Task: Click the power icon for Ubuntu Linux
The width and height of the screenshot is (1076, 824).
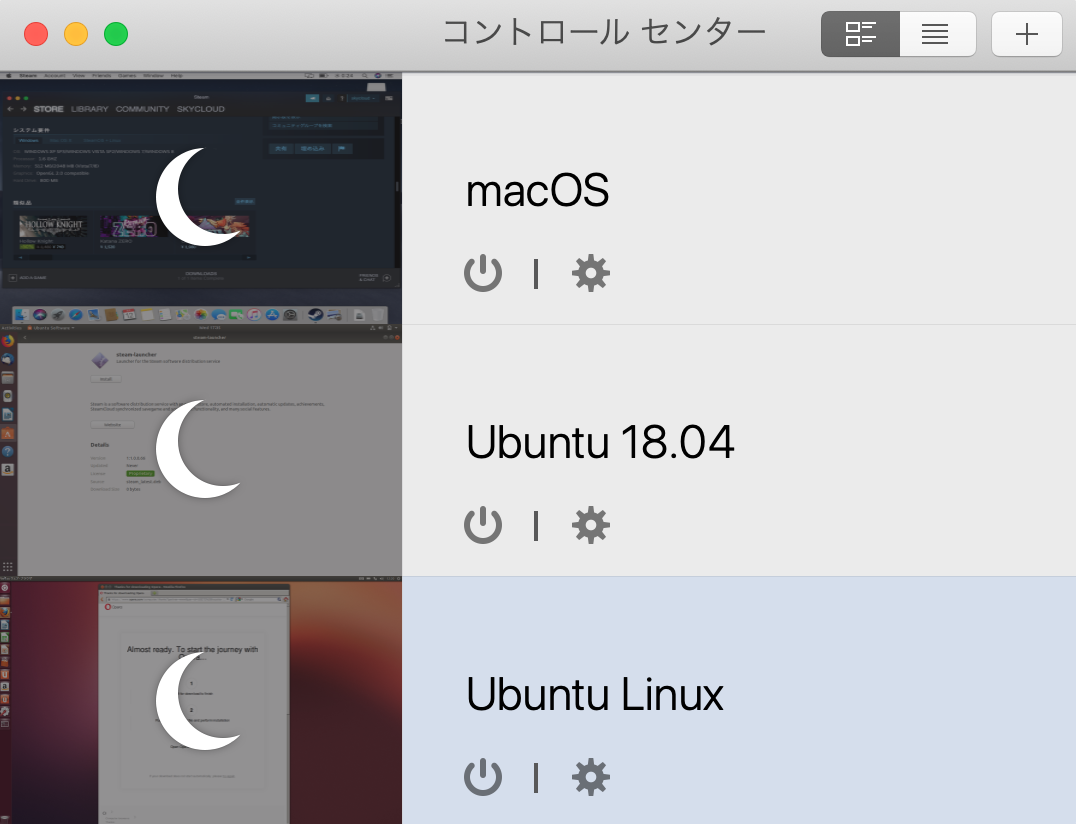Action: point(483,777)
